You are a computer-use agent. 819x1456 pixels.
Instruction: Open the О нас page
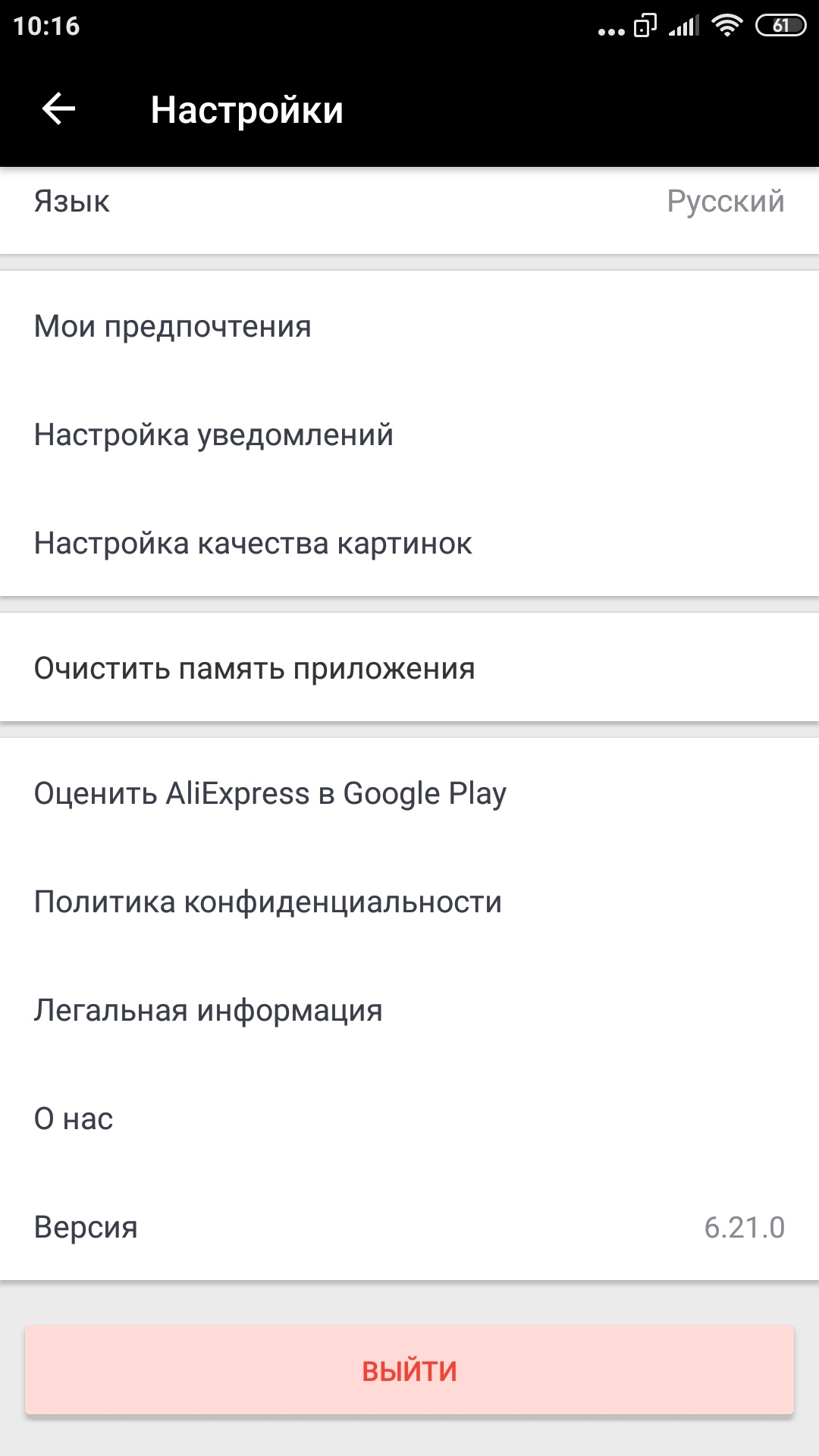(409, 1119)
